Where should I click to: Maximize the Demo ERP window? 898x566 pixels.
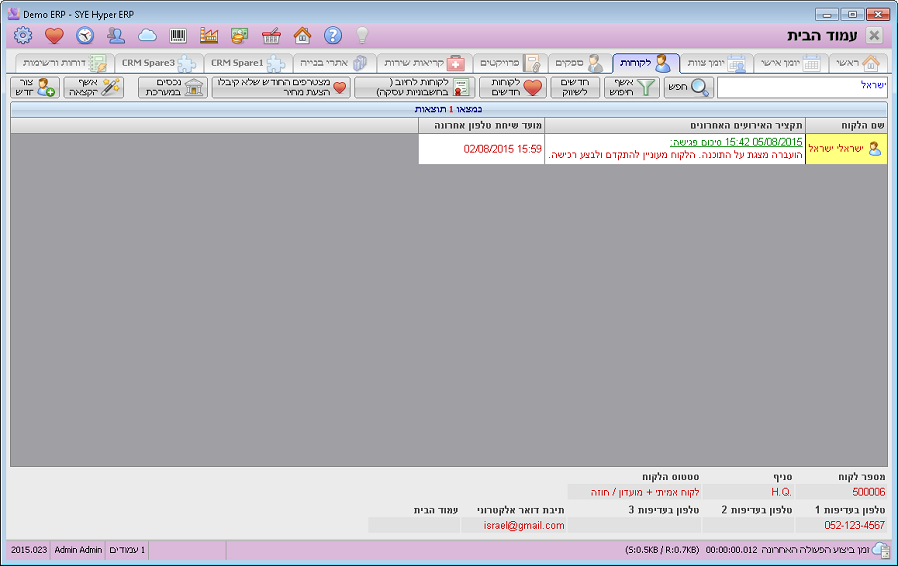click(x=852, y=14)
